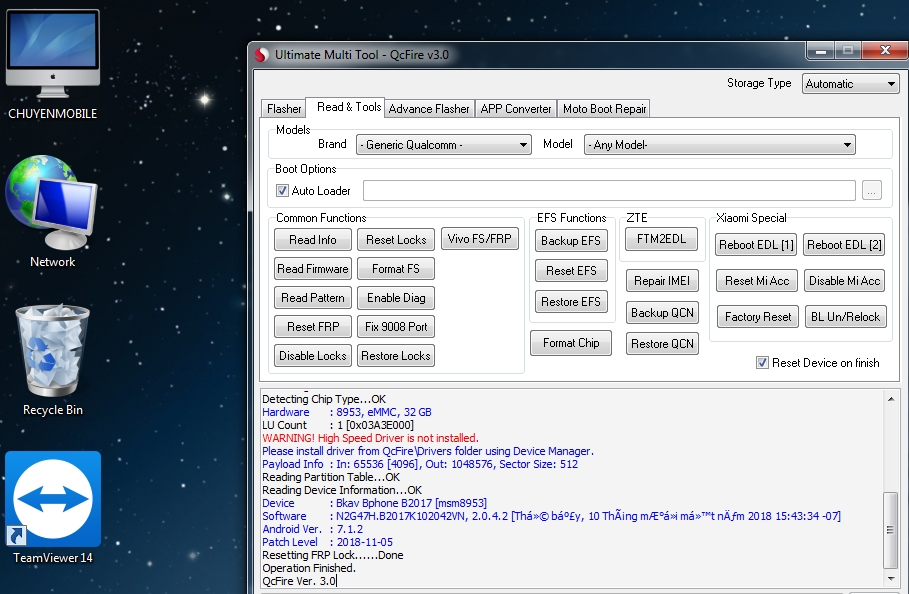Click the Read Pattern button
Viewport: 909px width, 594px height.
[313, 298]
